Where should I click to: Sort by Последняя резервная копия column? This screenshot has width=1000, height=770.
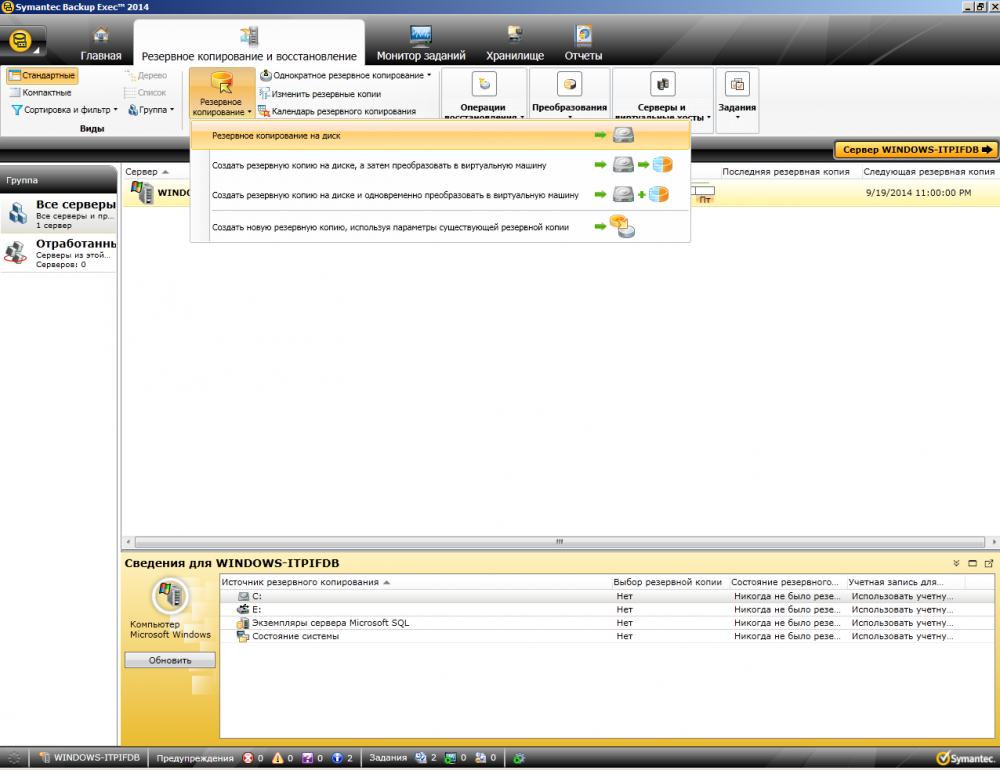pyautogui.click(x=786, y=172)
